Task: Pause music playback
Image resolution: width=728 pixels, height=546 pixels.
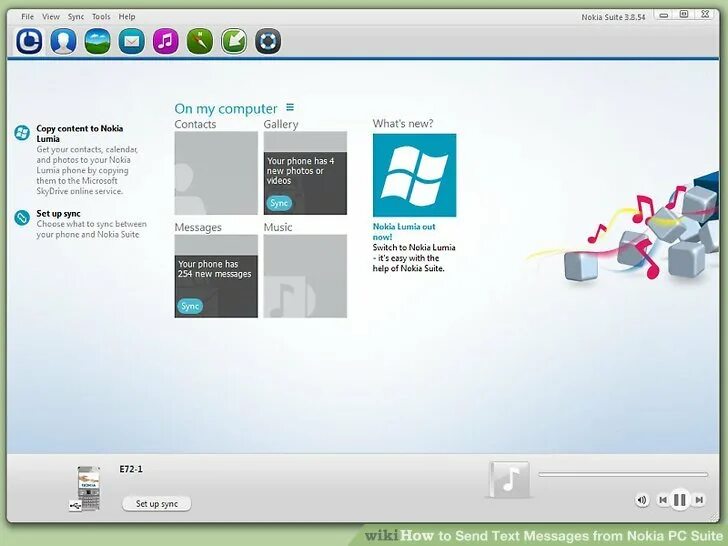Action: tap(680, 500)
